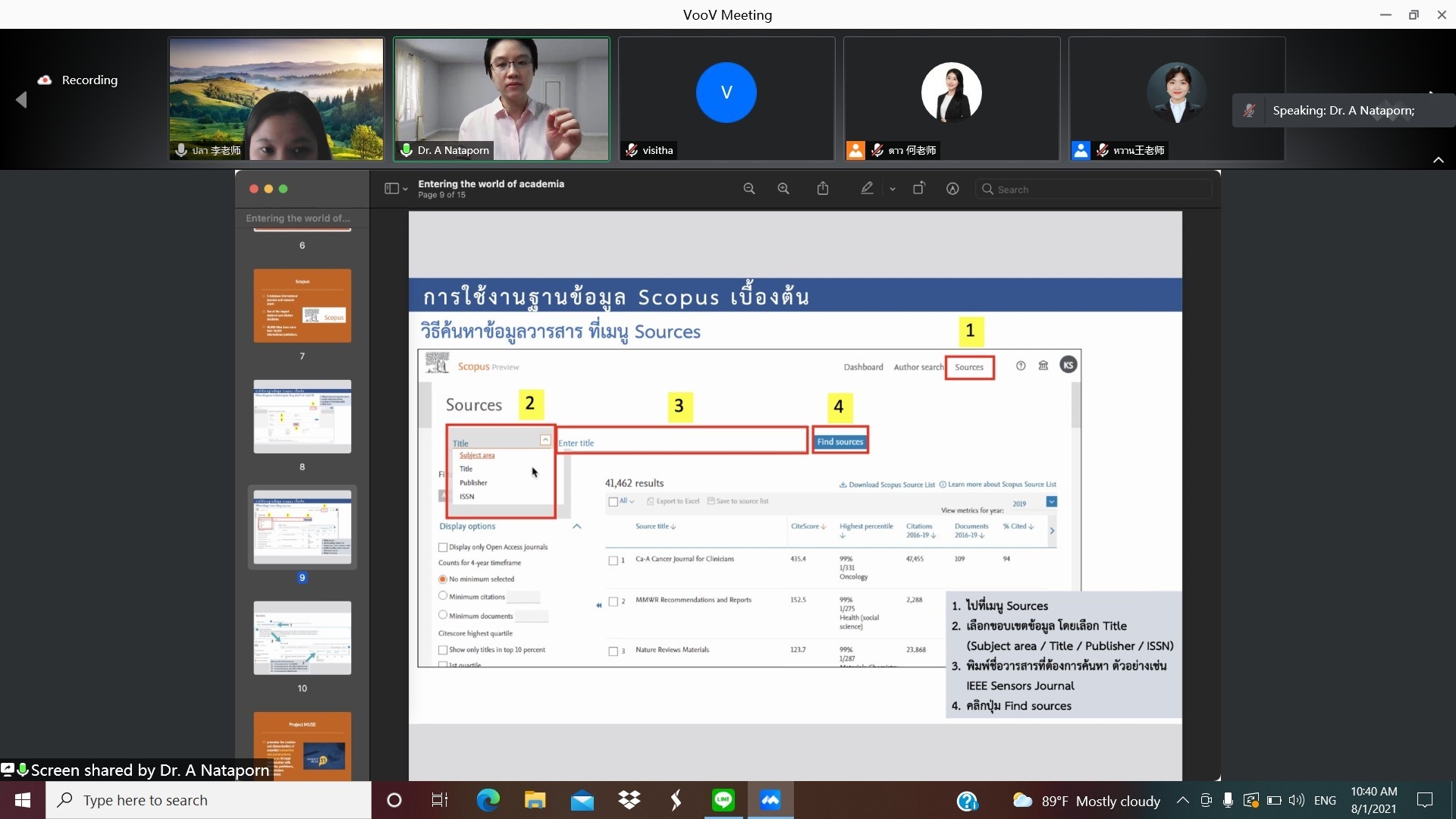Select the Markup pen tool

[867, 188]
